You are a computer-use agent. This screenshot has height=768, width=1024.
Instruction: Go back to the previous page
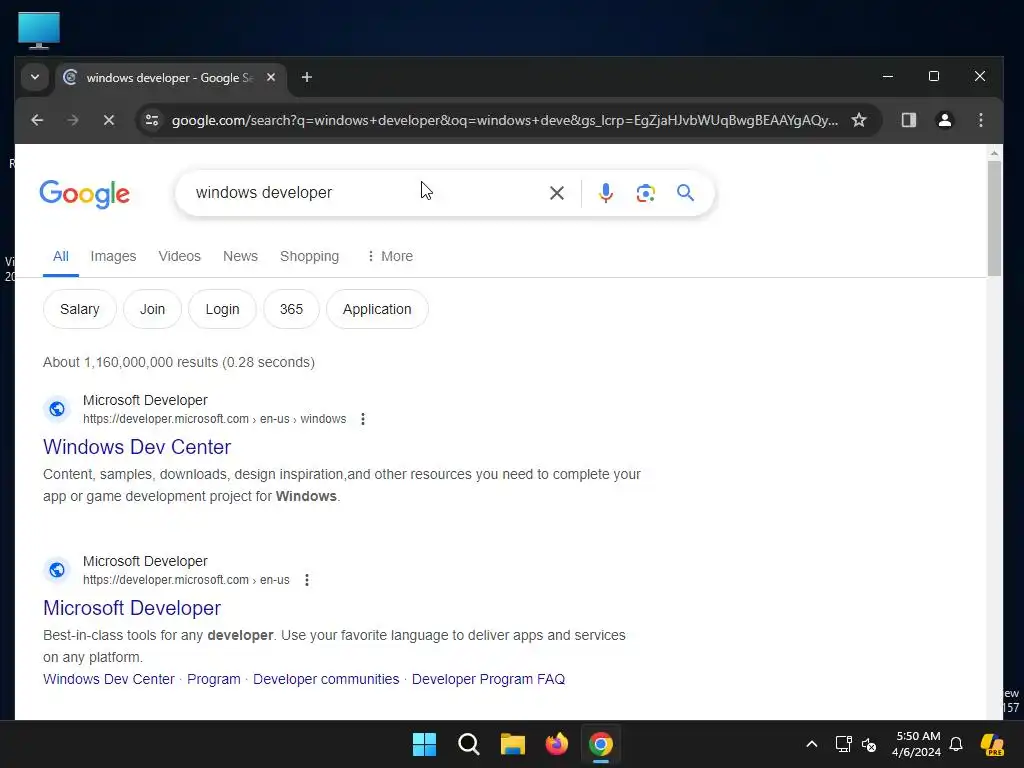point(37,120)
